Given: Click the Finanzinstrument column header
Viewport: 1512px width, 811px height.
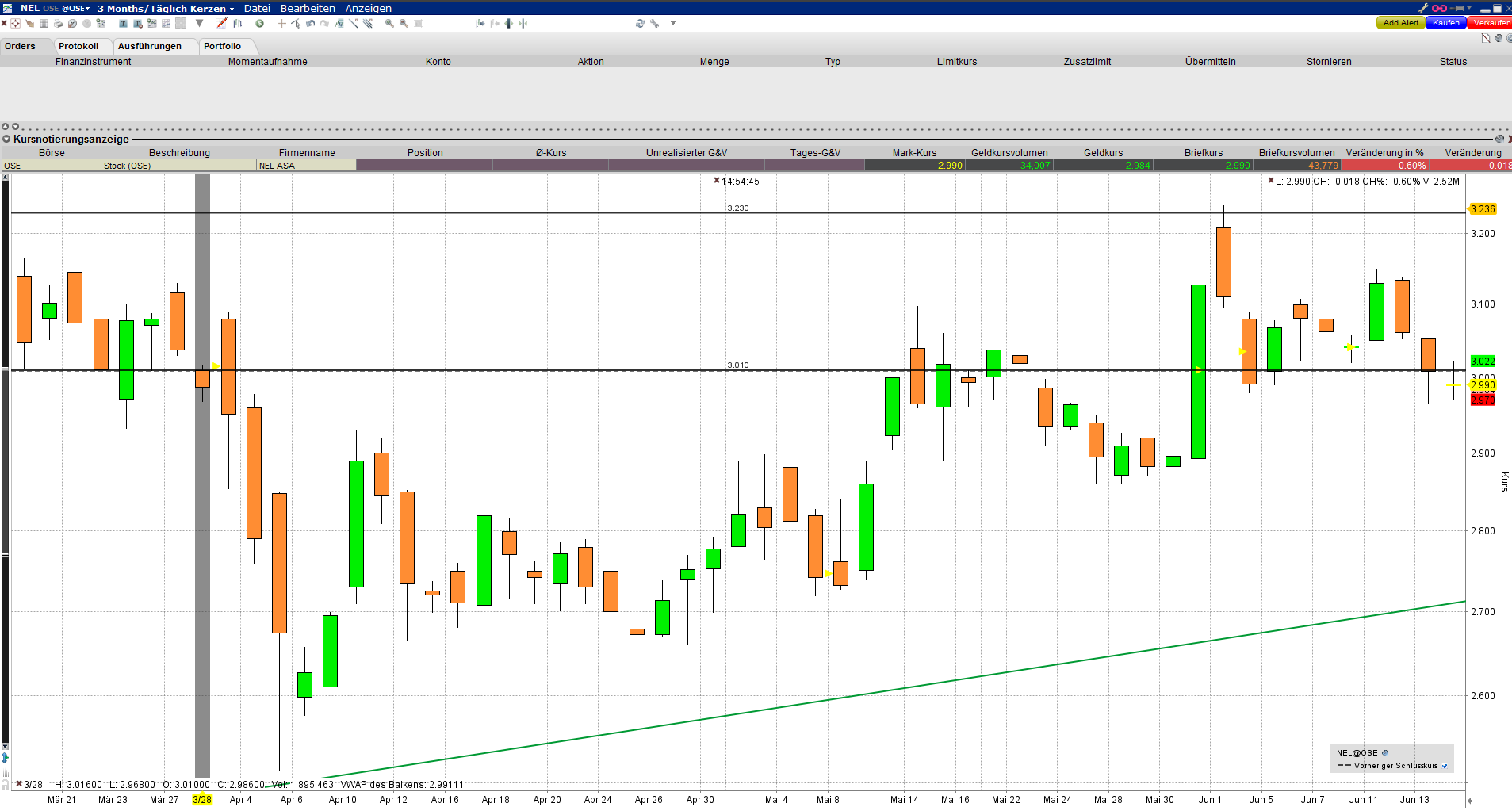Looking at the screenshot, I should pos(94,61).
